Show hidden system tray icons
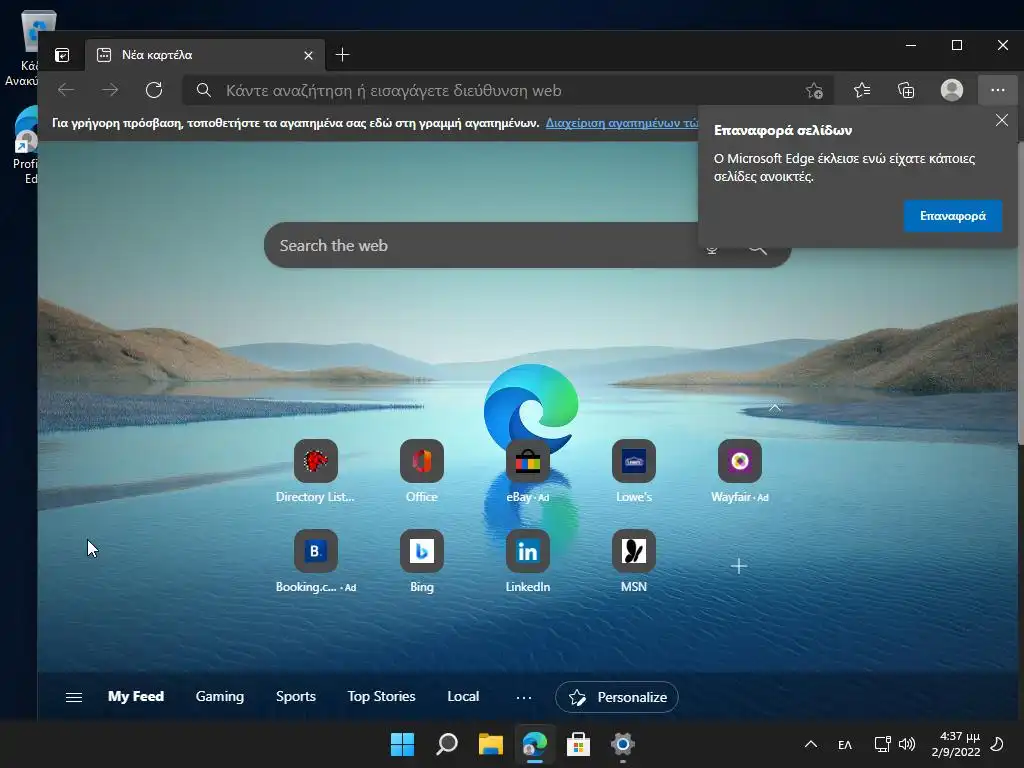The image size is (1024, 768). (810, 744)
